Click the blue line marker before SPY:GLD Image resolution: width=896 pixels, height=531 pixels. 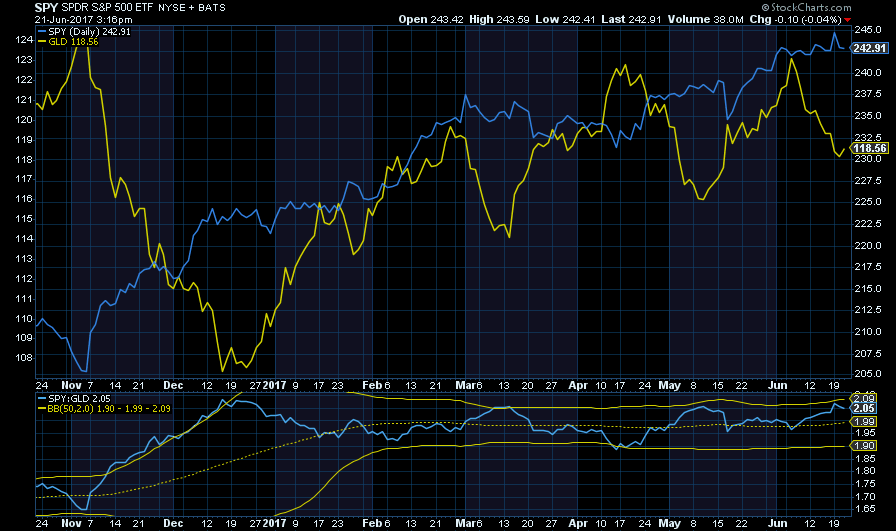42,398
